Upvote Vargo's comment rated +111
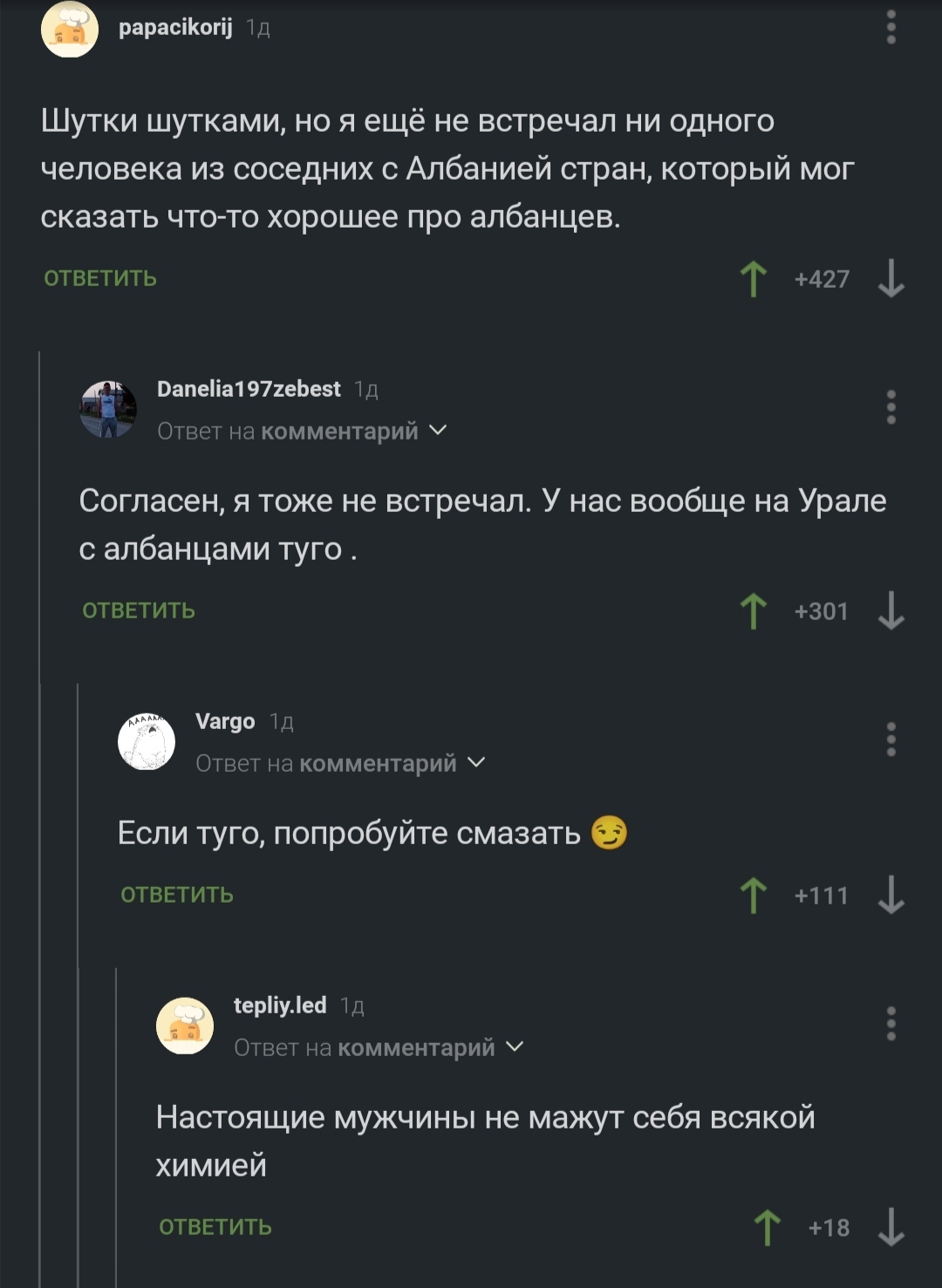The height and width of the screenshot is (1288, 942). (x=754, y=896)
